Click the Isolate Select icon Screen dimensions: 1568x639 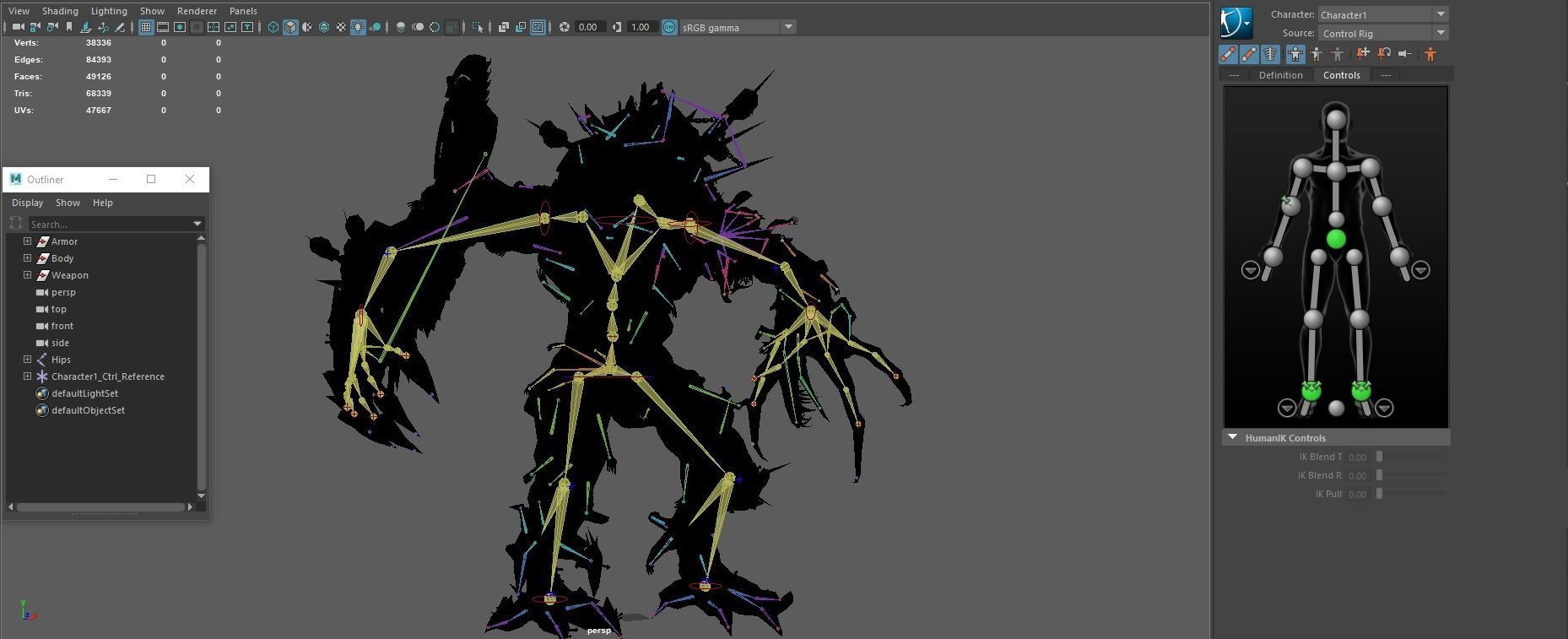click(478, 27)
